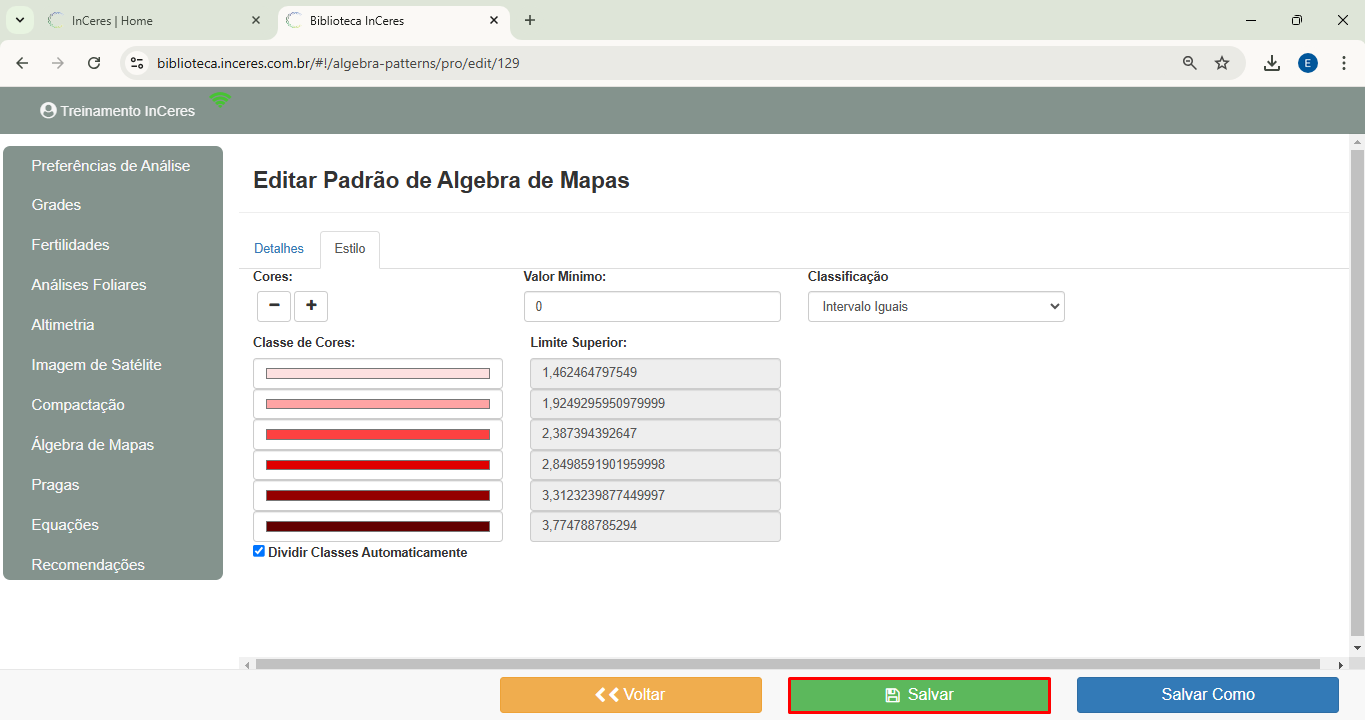Screen dimensions: 1365x720
Task: Open the tab search dropdown arrow
Action: [18, 20]
